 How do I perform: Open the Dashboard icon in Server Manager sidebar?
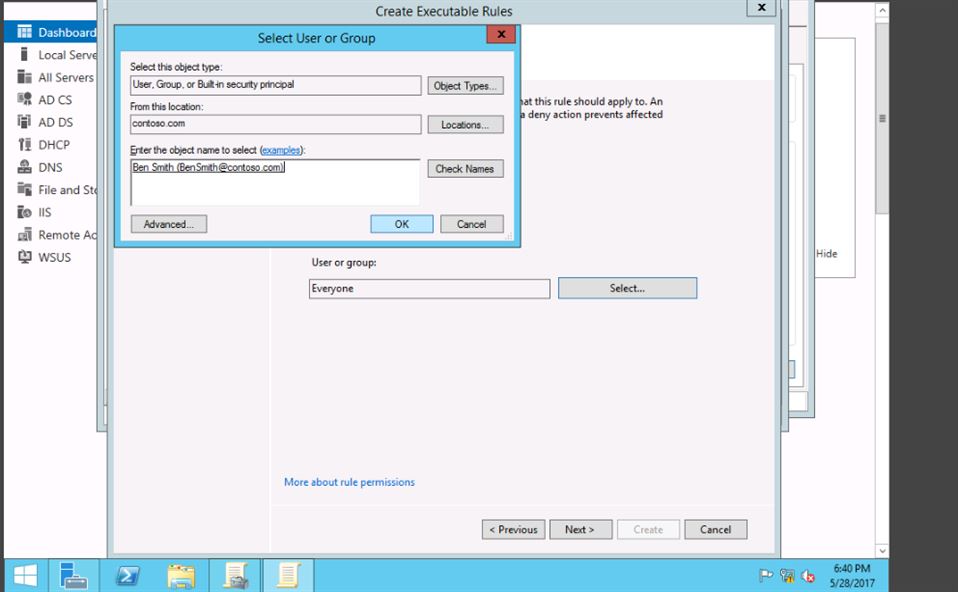[x=24, y=32]
